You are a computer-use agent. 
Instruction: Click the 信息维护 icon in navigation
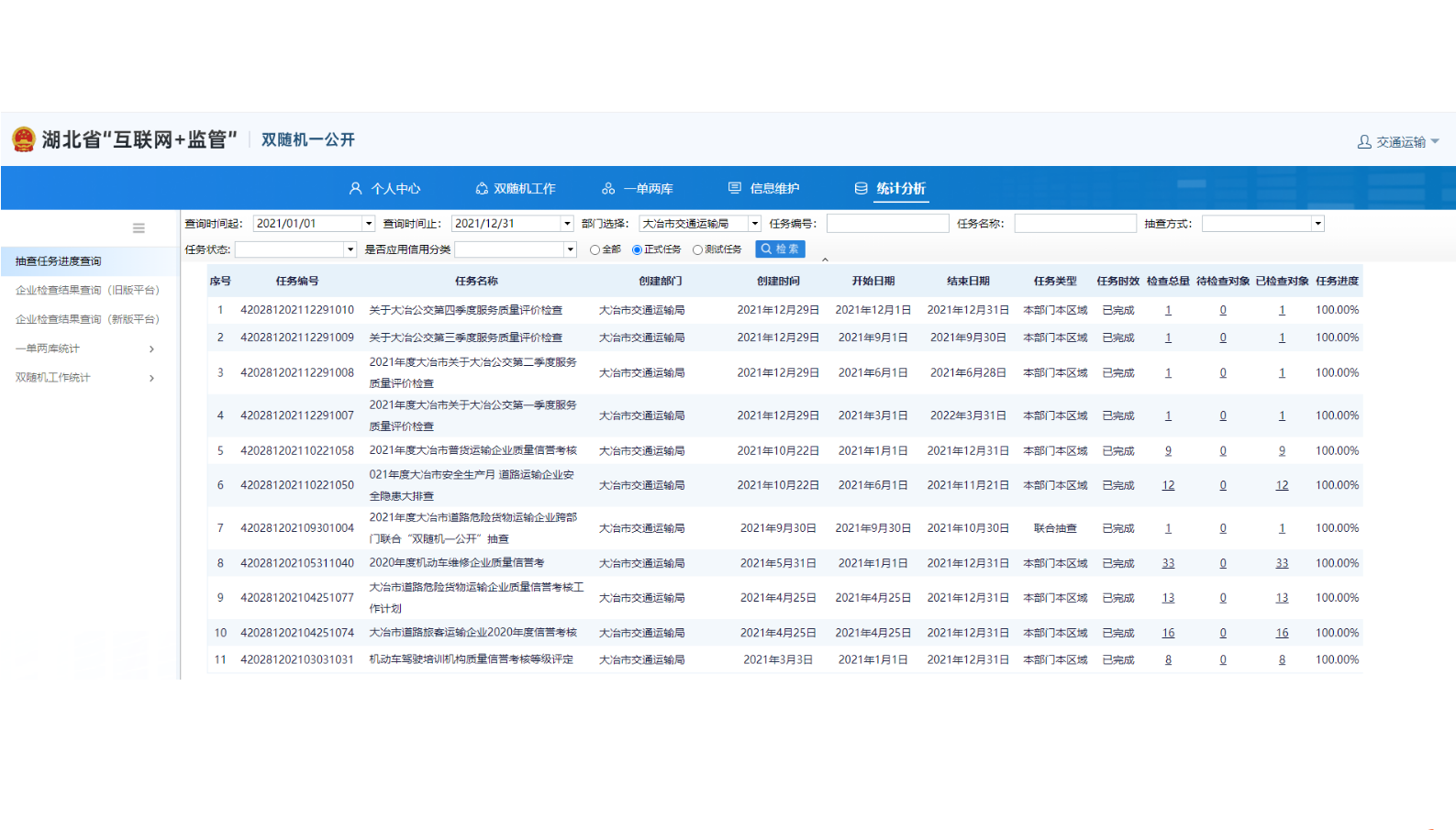click(735, 188)
